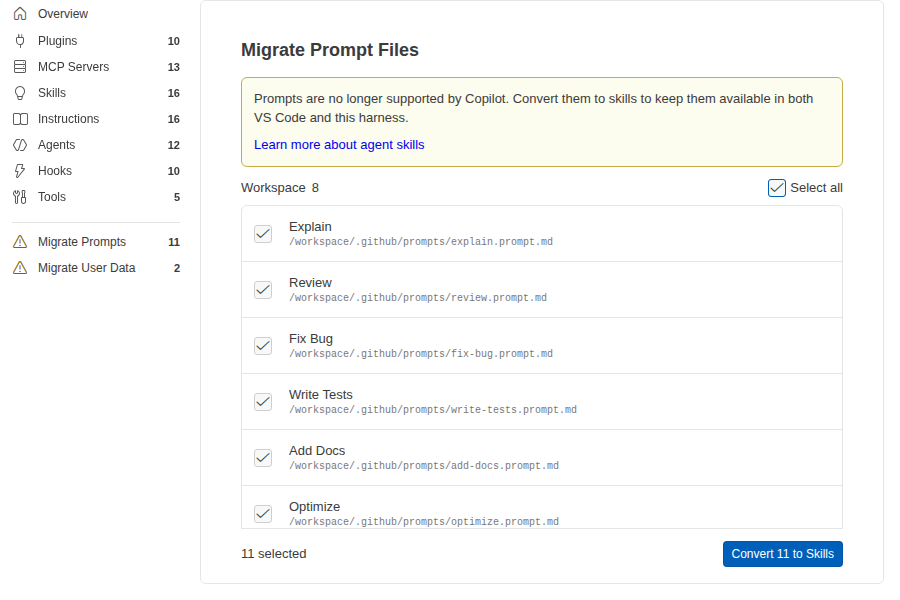The height and width of the screenshot is (600, 900).
Task: Click the Migrate Prompts warning icon
Action: (x=20, y=242)
